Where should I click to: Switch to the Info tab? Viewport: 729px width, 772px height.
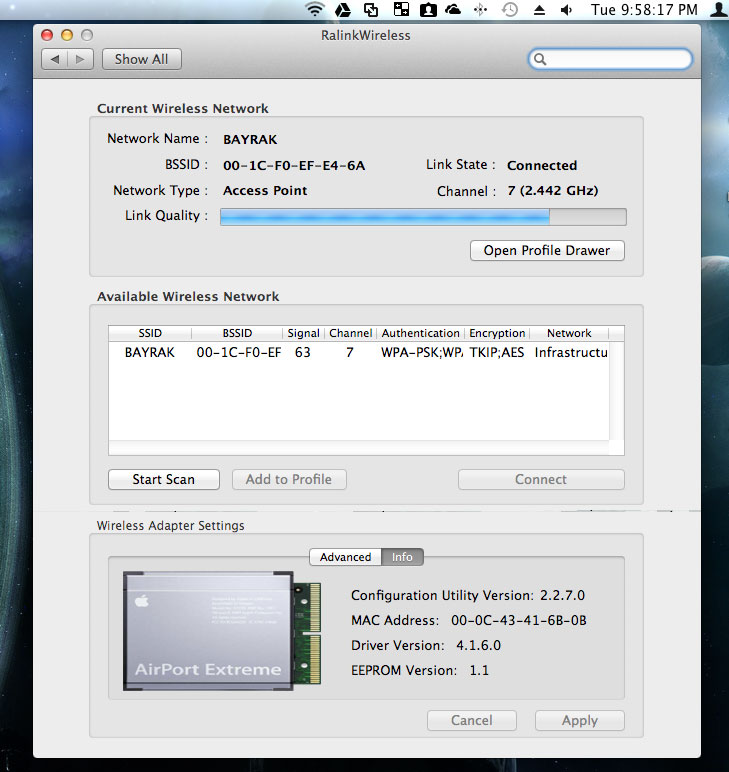click(402, 557)
